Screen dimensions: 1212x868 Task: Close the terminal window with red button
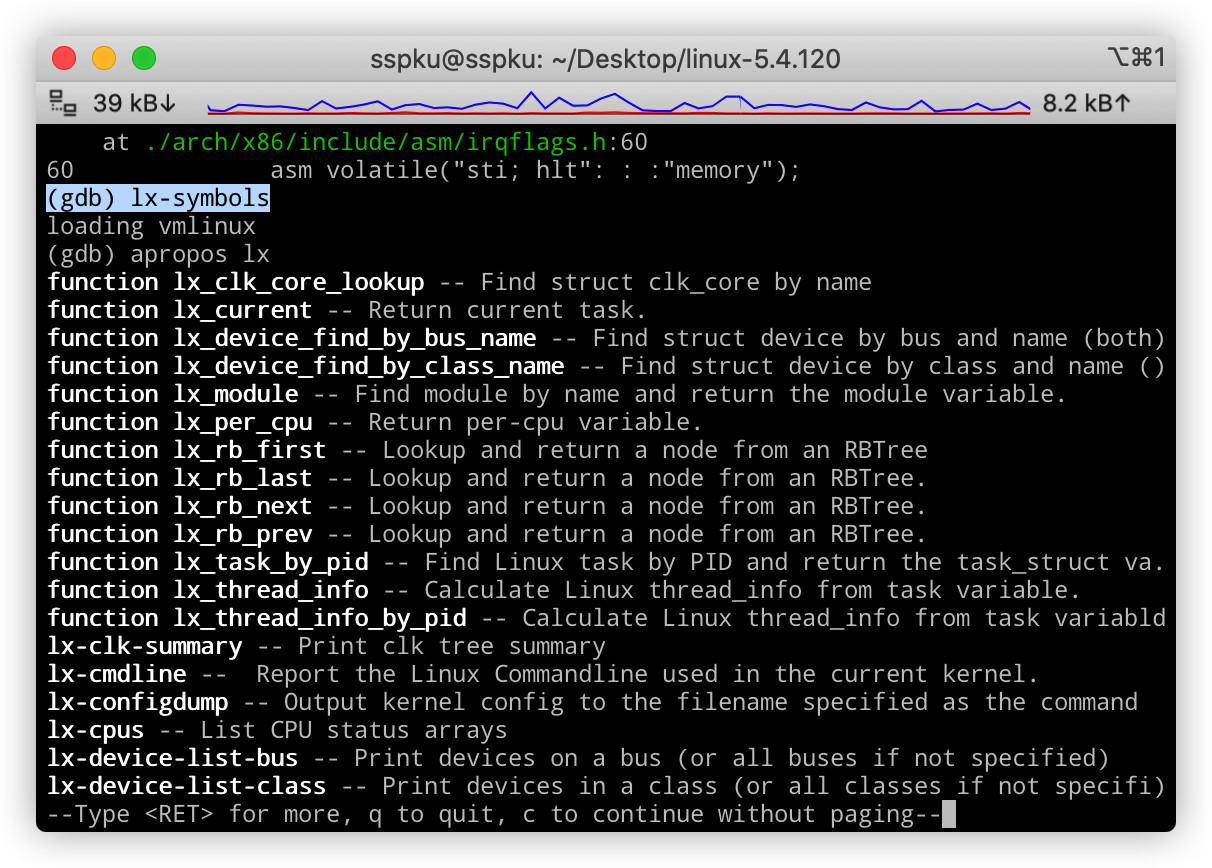coord(64,59)
